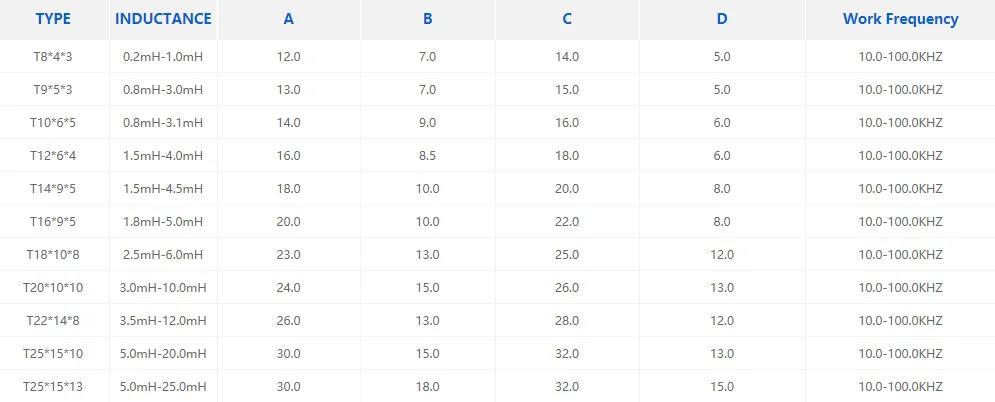Select the T18*10*8 row label
This screenshot has height=402, width=995.
[53, 254]
